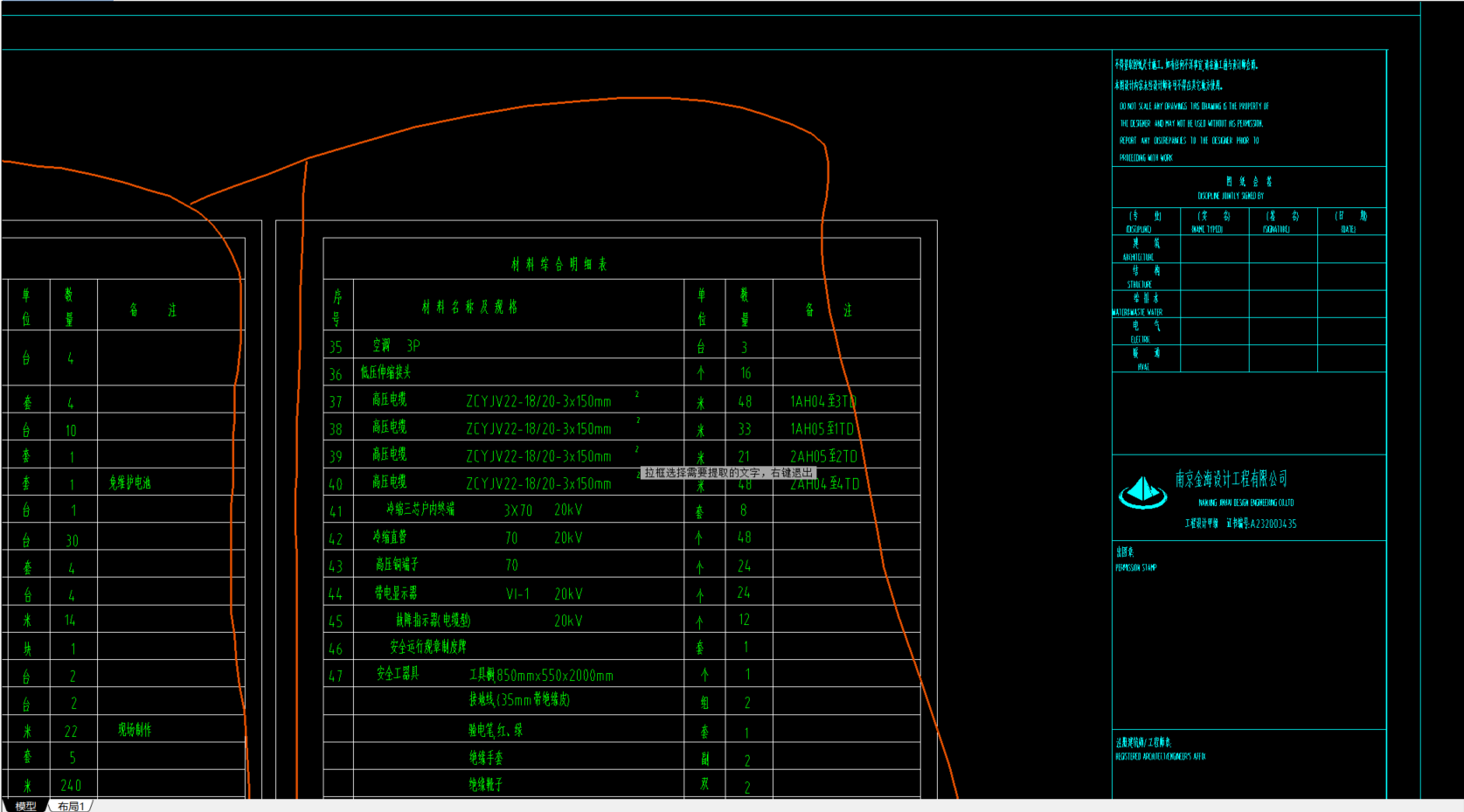Click the company logo in the title block
1464x812 pixels.
(x=1142, y=492)
